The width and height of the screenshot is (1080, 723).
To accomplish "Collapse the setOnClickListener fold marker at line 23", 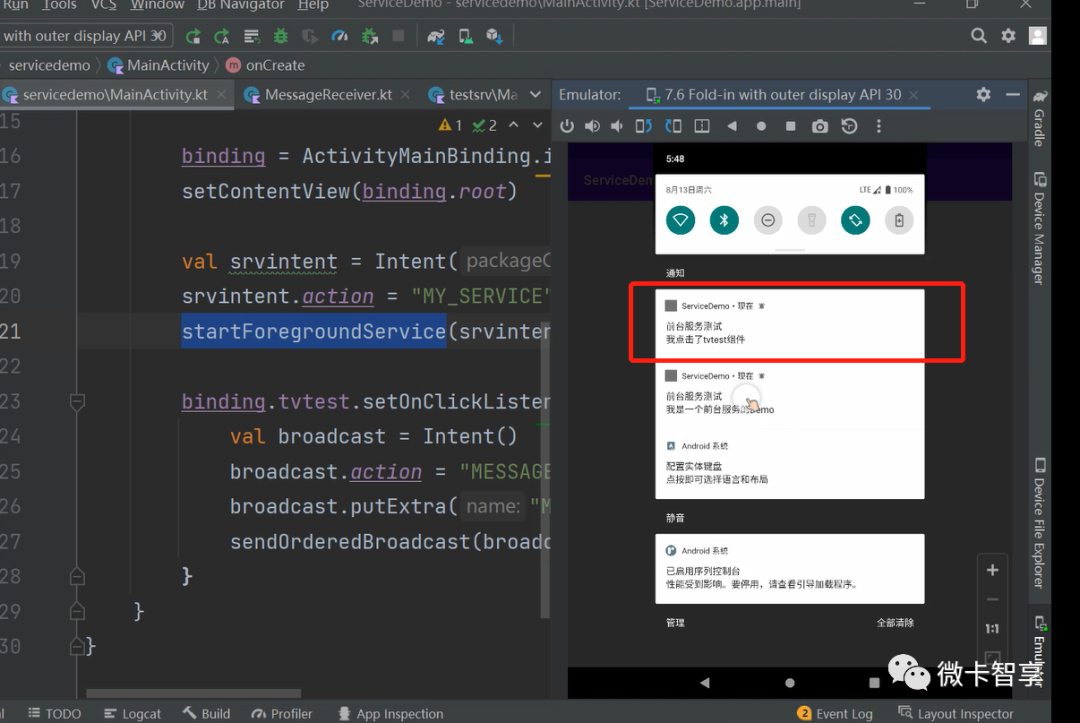I will click(x=77, y=401).
